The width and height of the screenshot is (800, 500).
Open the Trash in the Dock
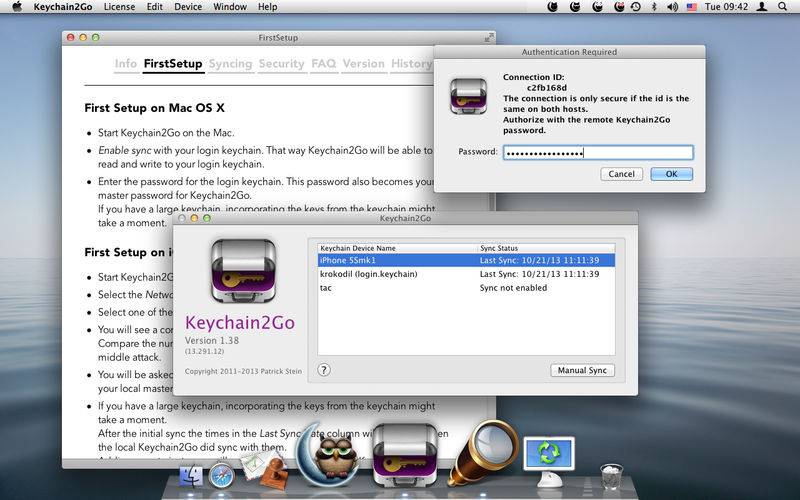[611, 477]
